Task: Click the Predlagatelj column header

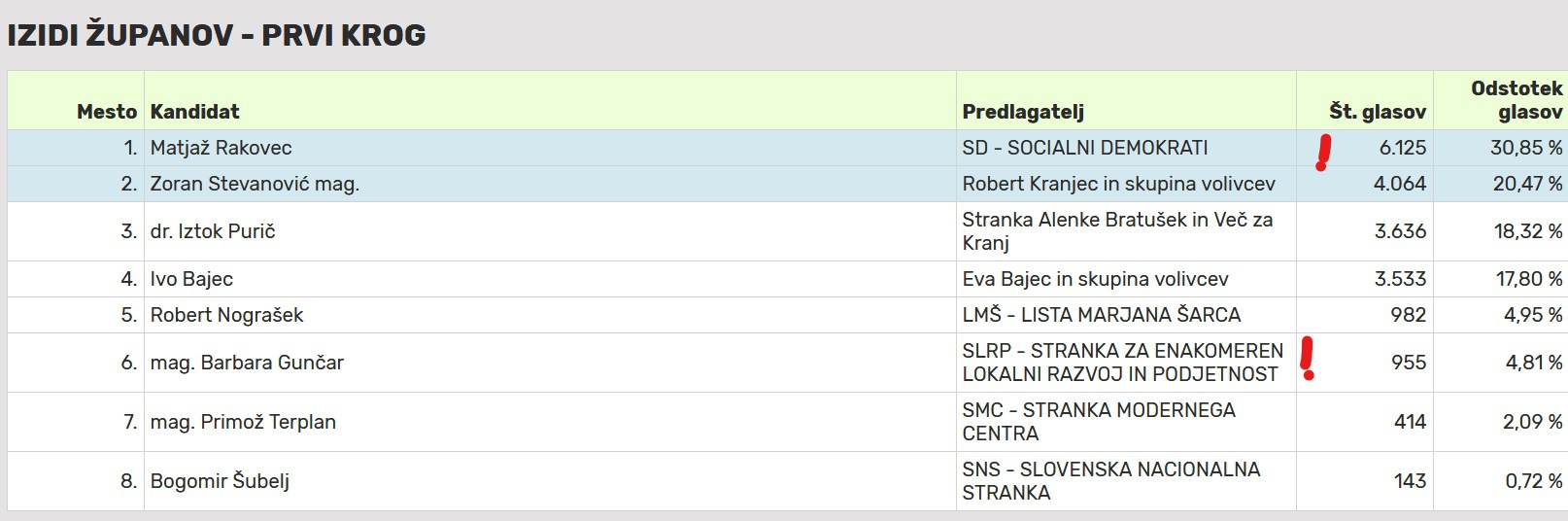Action: pos(1023,112)
